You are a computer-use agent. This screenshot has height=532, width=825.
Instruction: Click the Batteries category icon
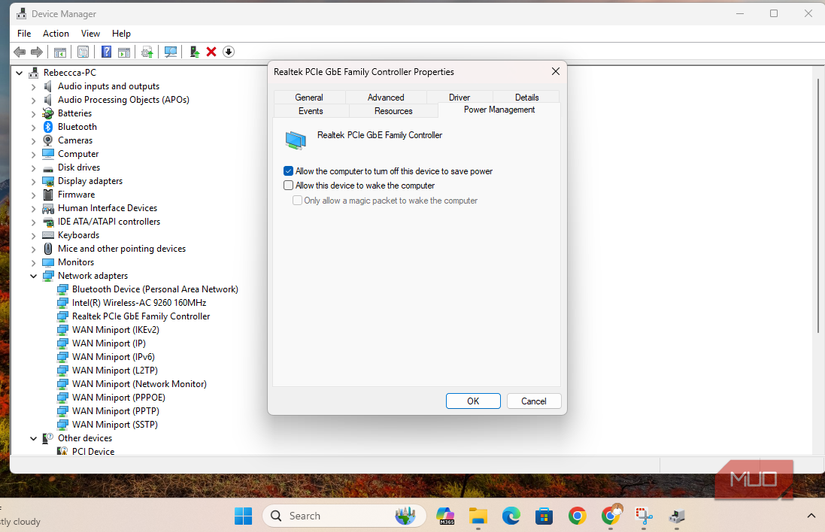[x=48, y=113]
